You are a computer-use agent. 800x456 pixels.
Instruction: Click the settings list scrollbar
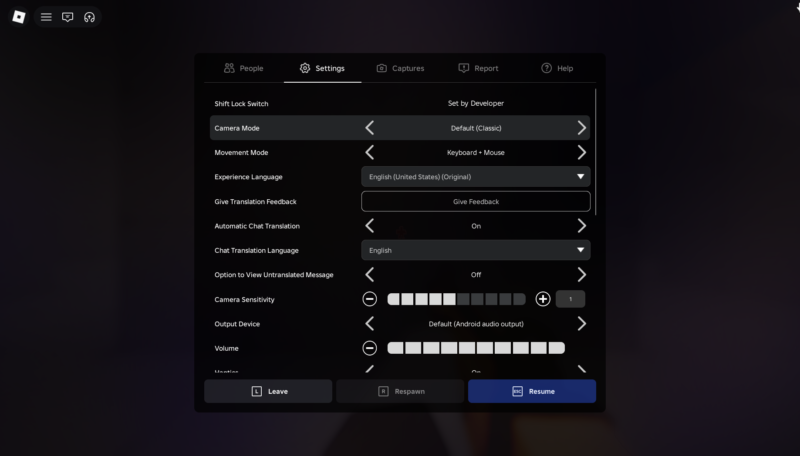pyautogui.click(x=595, y=152)
